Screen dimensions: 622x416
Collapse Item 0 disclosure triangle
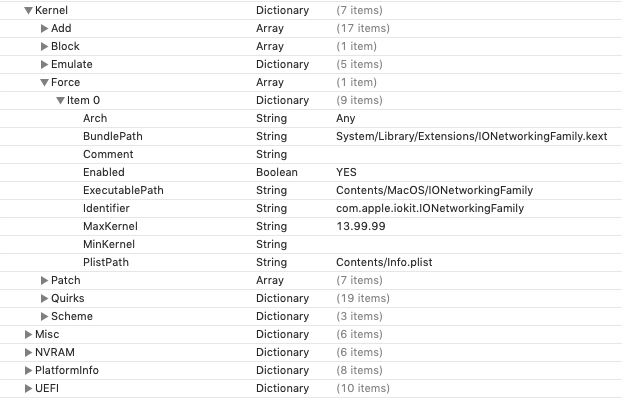click(60, 101)
